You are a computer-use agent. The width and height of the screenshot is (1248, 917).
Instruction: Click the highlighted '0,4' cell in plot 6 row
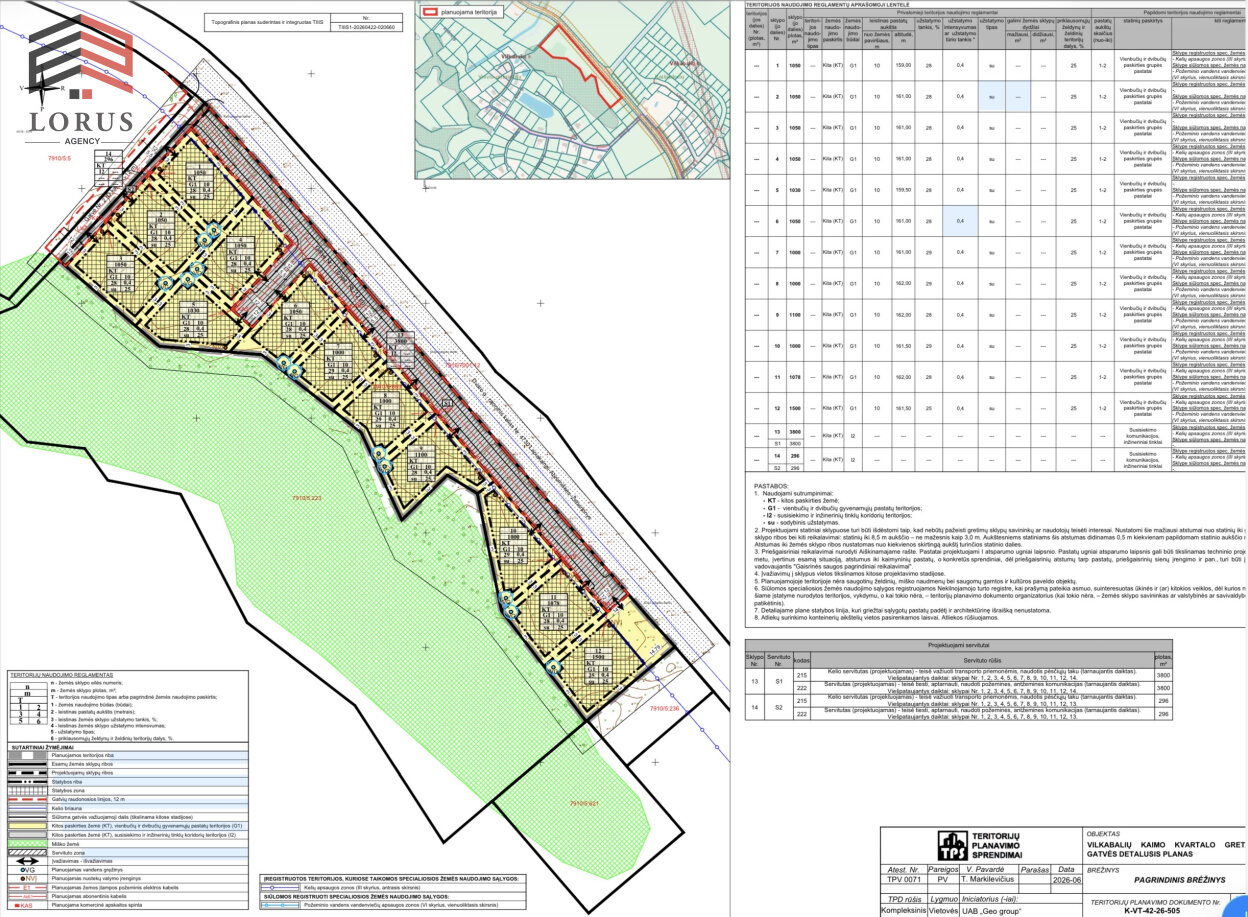tap(960, 221)
